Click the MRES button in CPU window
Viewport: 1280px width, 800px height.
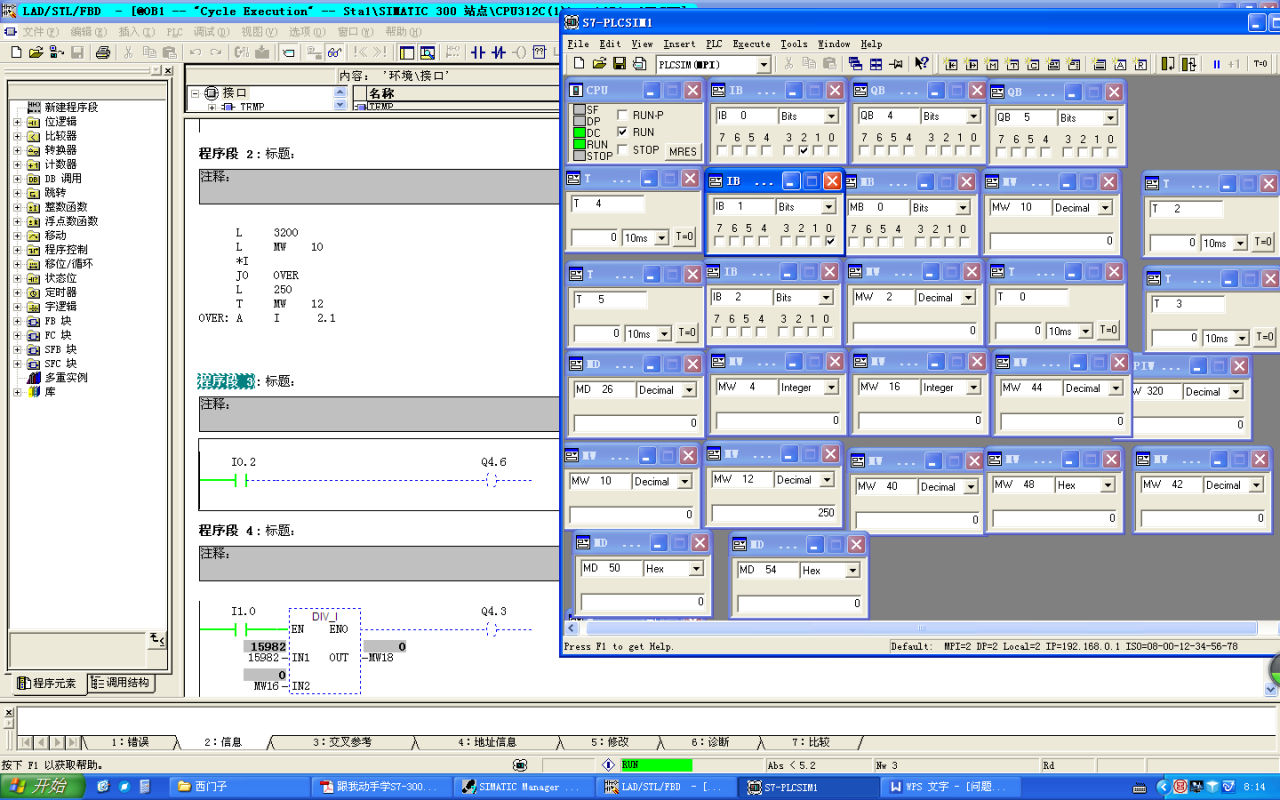[683, 152]
